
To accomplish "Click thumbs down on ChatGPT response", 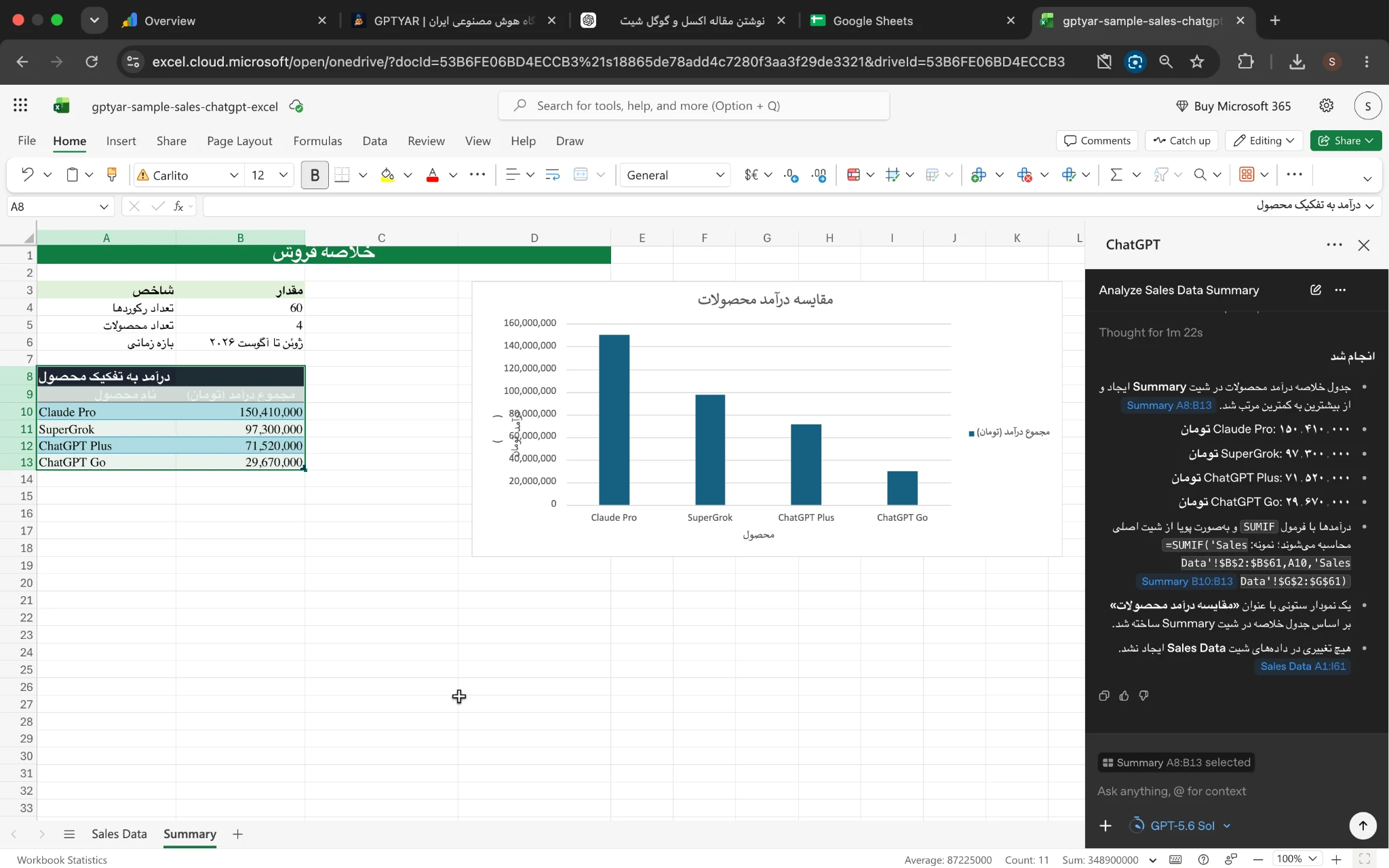I will point(1143,696).
